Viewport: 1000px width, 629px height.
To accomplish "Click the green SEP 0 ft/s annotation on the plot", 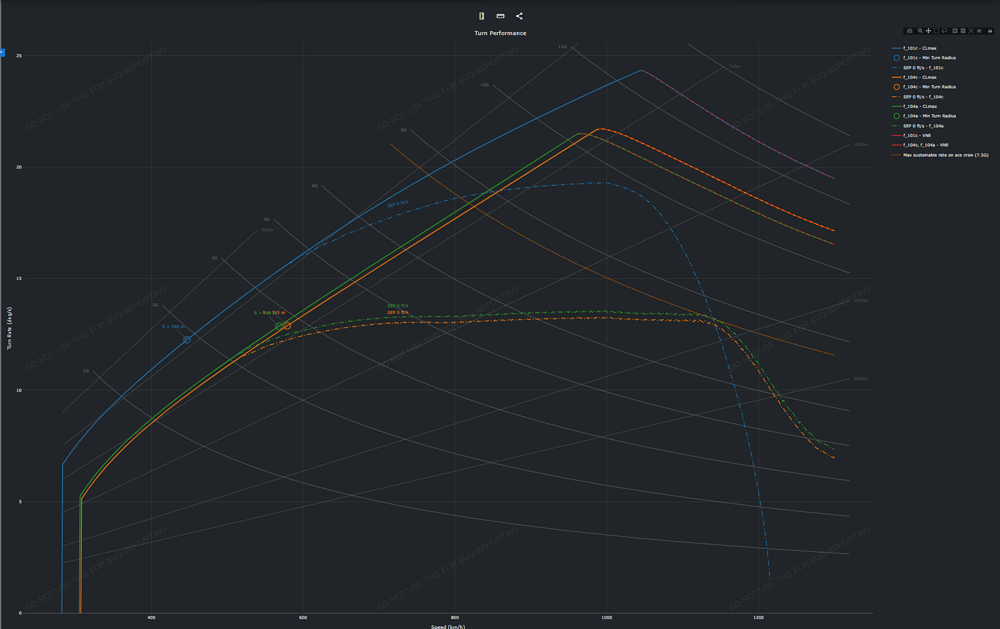I will (397, 306).
